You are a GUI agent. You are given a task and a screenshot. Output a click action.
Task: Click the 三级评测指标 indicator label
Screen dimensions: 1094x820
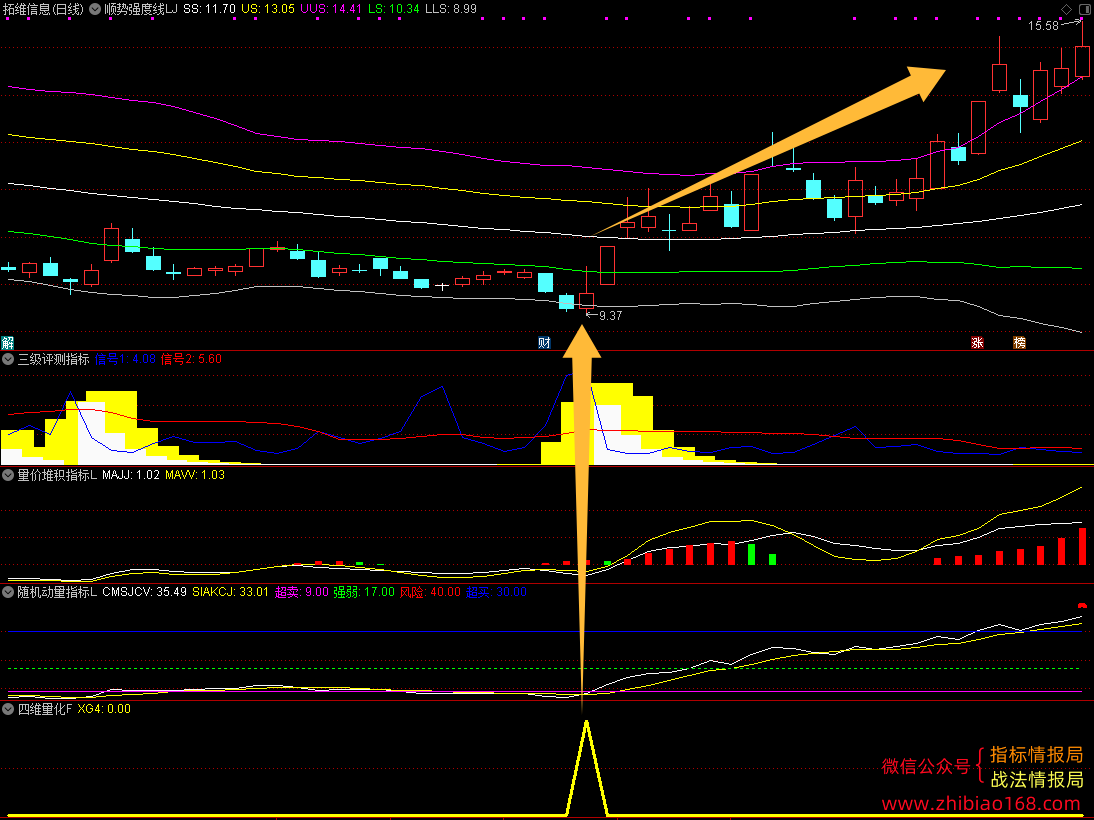(x=54, y=359)
